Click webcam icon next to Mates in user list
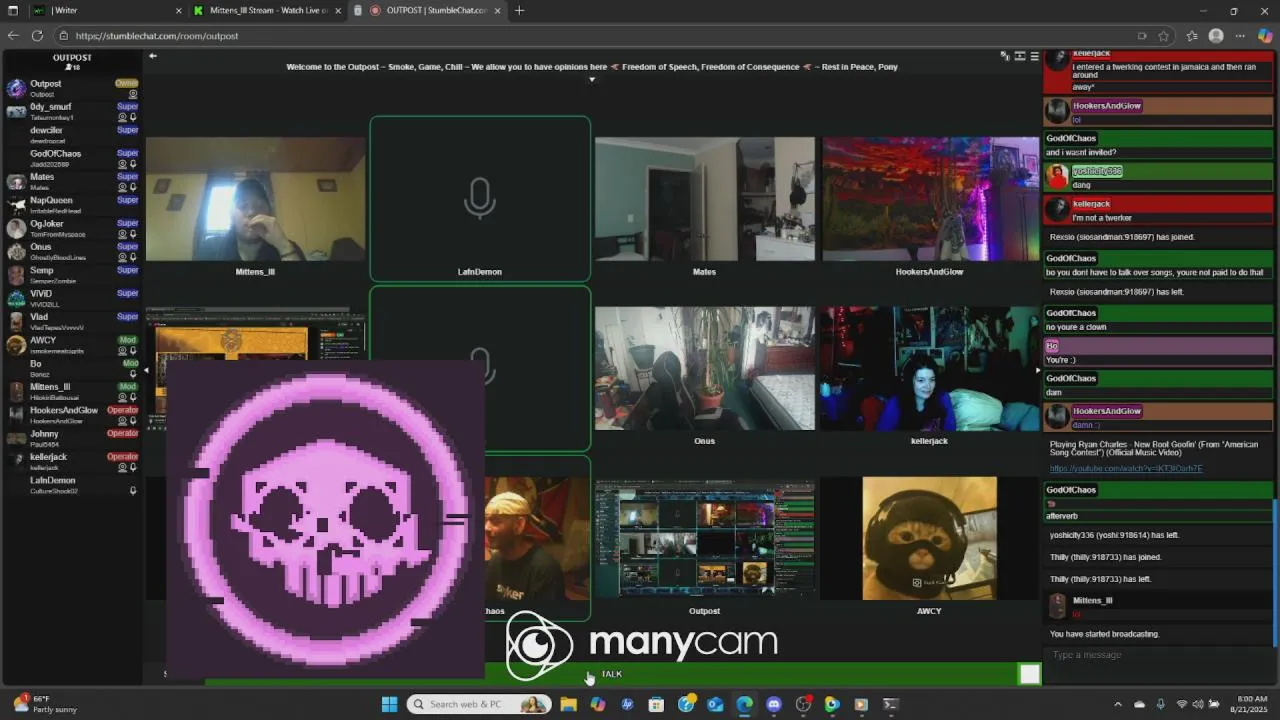The height and width of the screenshot is (720, 1280). pos(123,187)
